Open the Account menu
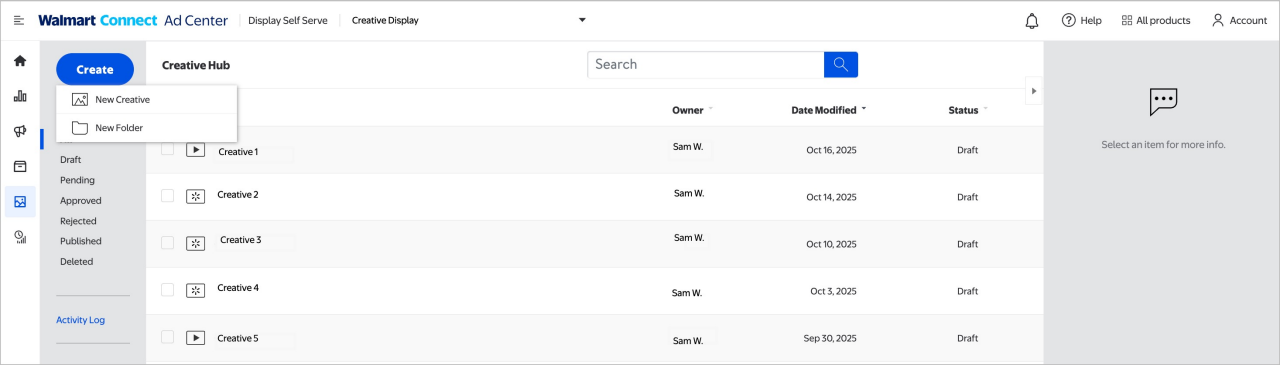Viewport: 1280px width, 365px height. [x=1239, y=20]
